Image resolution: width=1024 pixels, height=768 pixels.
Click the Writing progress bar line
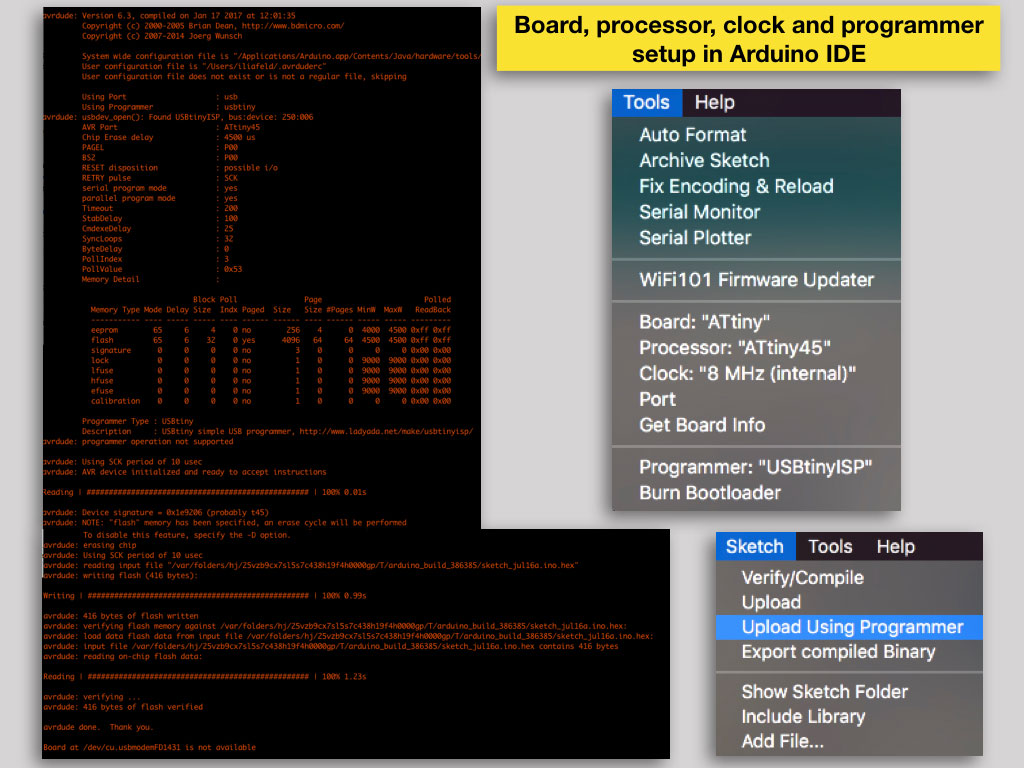coord(204,596)
